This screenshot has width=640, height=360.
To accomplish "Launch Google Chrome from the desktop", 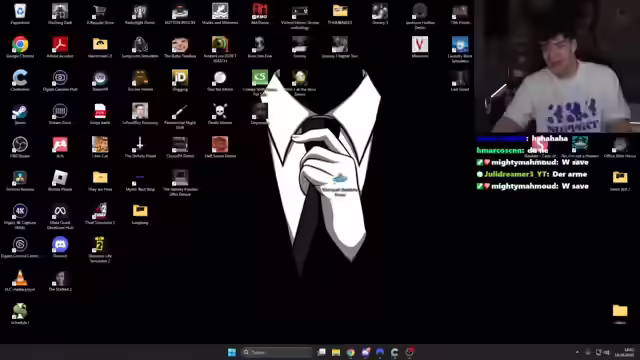I will [x=20, y=44].
